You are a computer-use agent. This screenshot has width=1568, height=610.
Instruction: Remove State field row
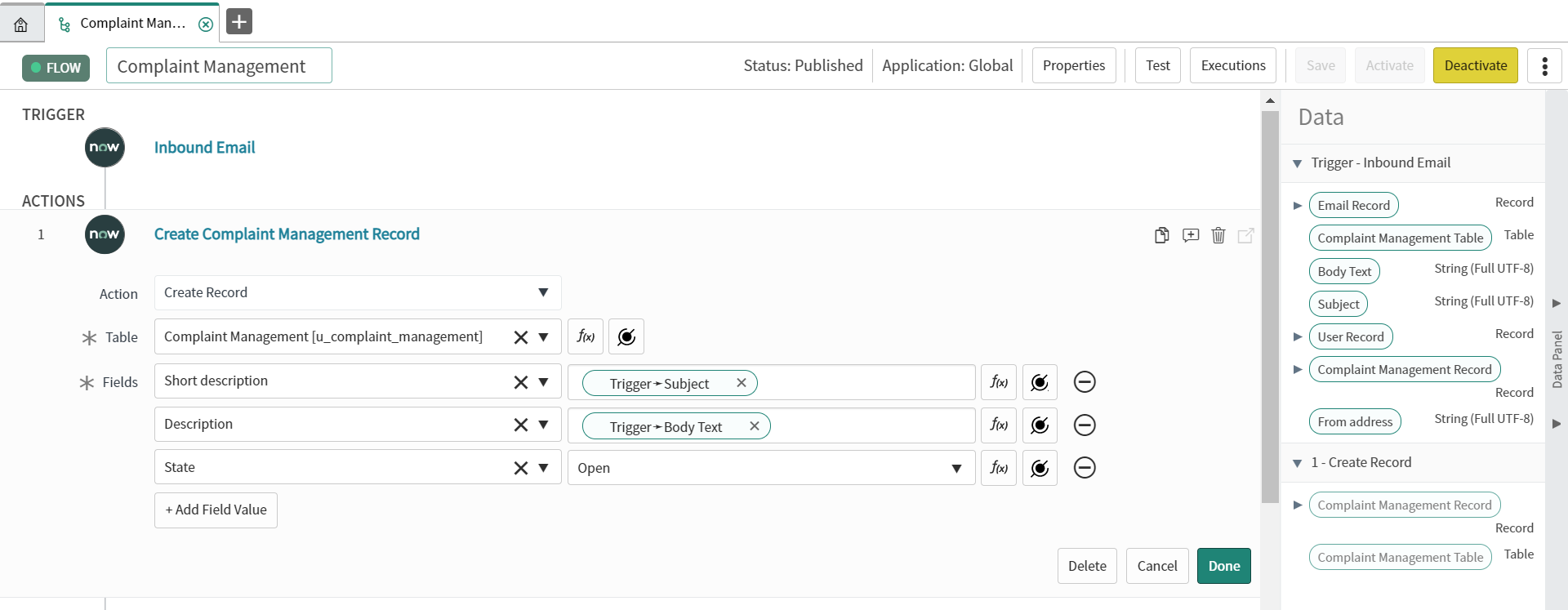pyautogui.click(x=1085, y=468)
